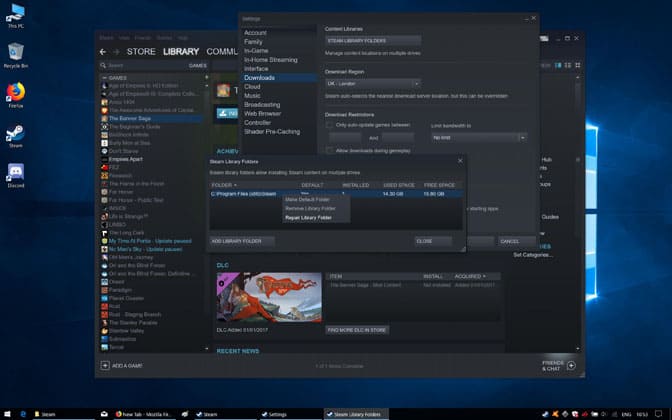Viewport: 672px width, 420px height.
Task: Sort DLC by the ACQUIRED column header
Action: click(x=470, y=276)
